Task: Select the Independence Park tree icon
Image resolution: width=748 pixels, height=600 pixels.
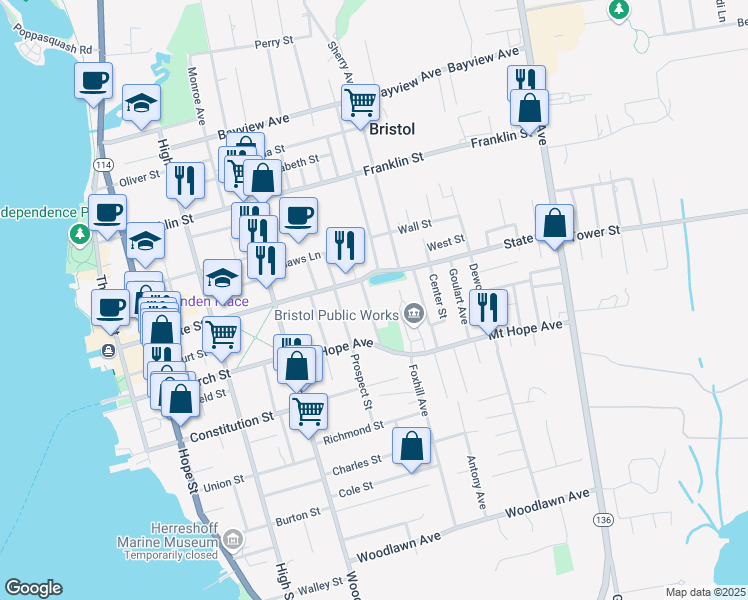Action: pos(80,235)
